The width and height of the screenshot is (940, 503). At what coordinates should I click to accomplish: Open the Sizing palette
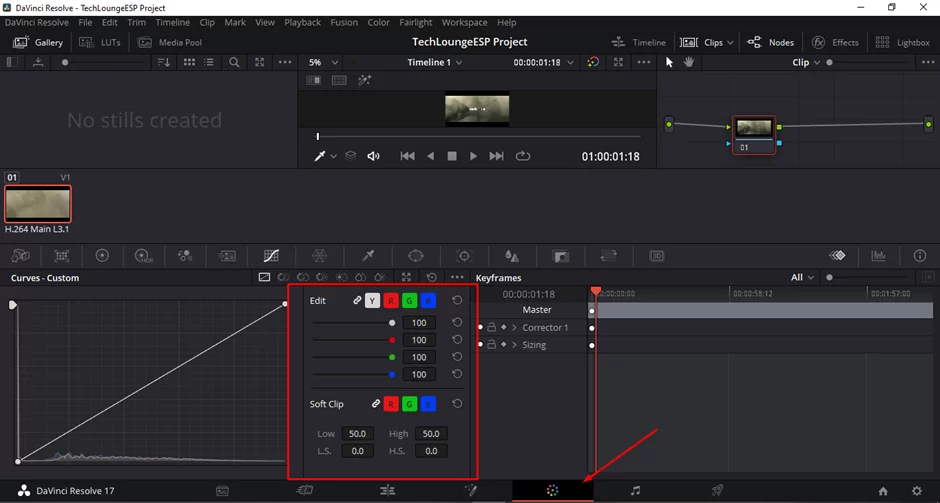pyautogui.click(x=608, y=256)
